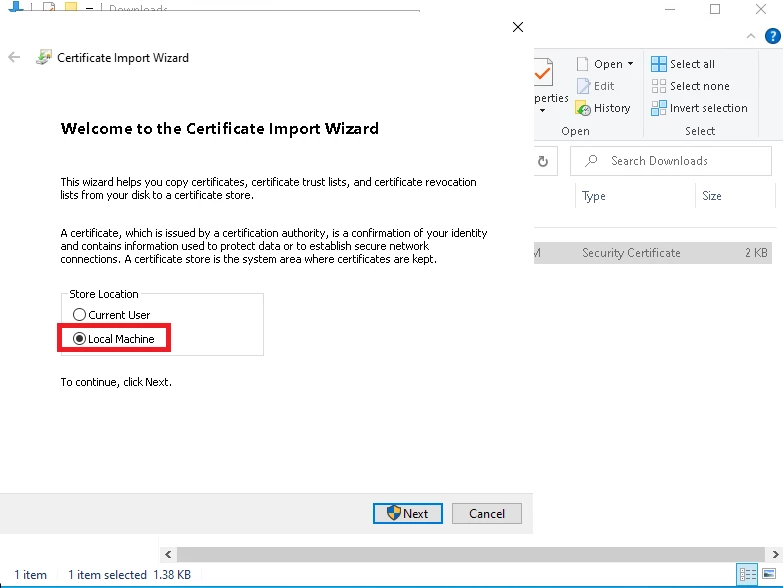783x588 pixels.
Task: Select the Local Machine radio button
Action: click(79, 339)
